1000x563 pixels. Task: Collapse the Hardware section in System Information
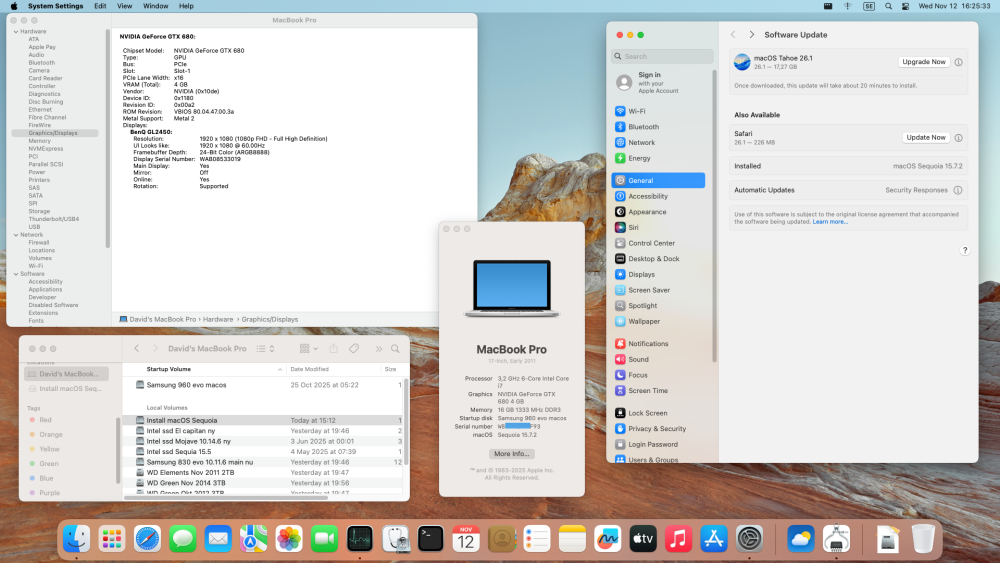(16, 31)
